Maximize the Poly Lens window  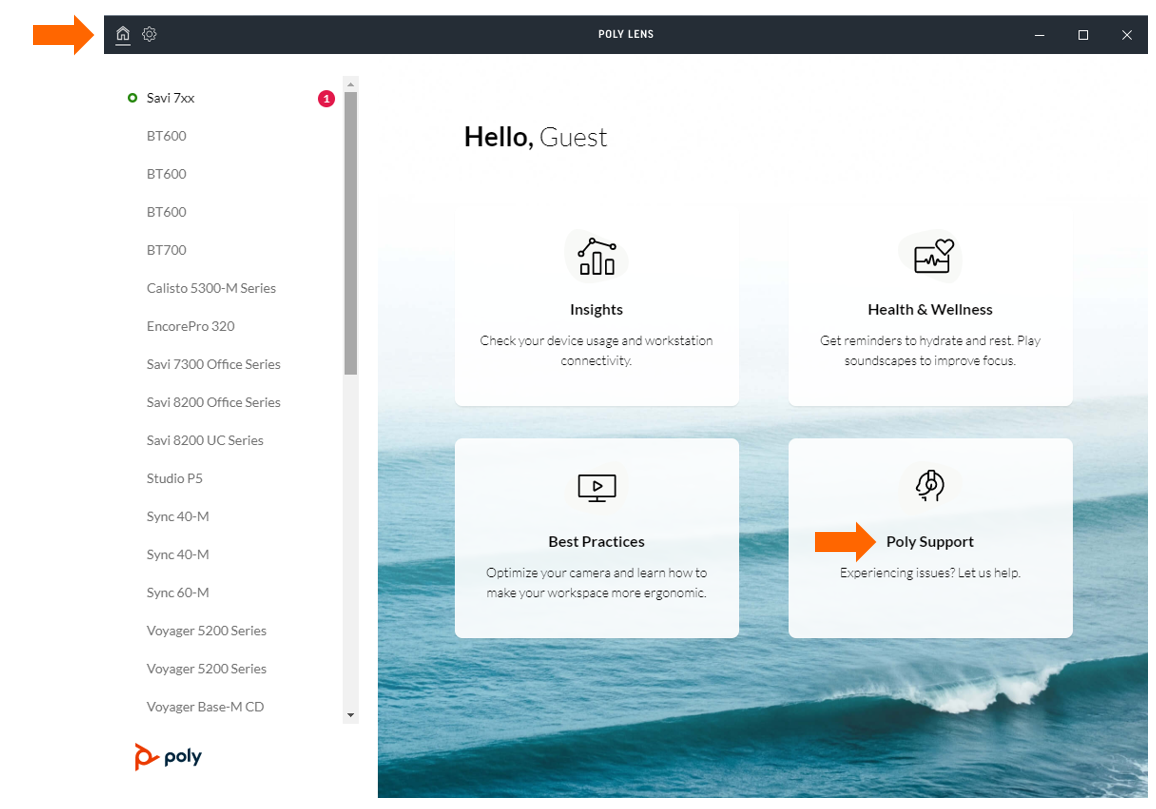1082,35
